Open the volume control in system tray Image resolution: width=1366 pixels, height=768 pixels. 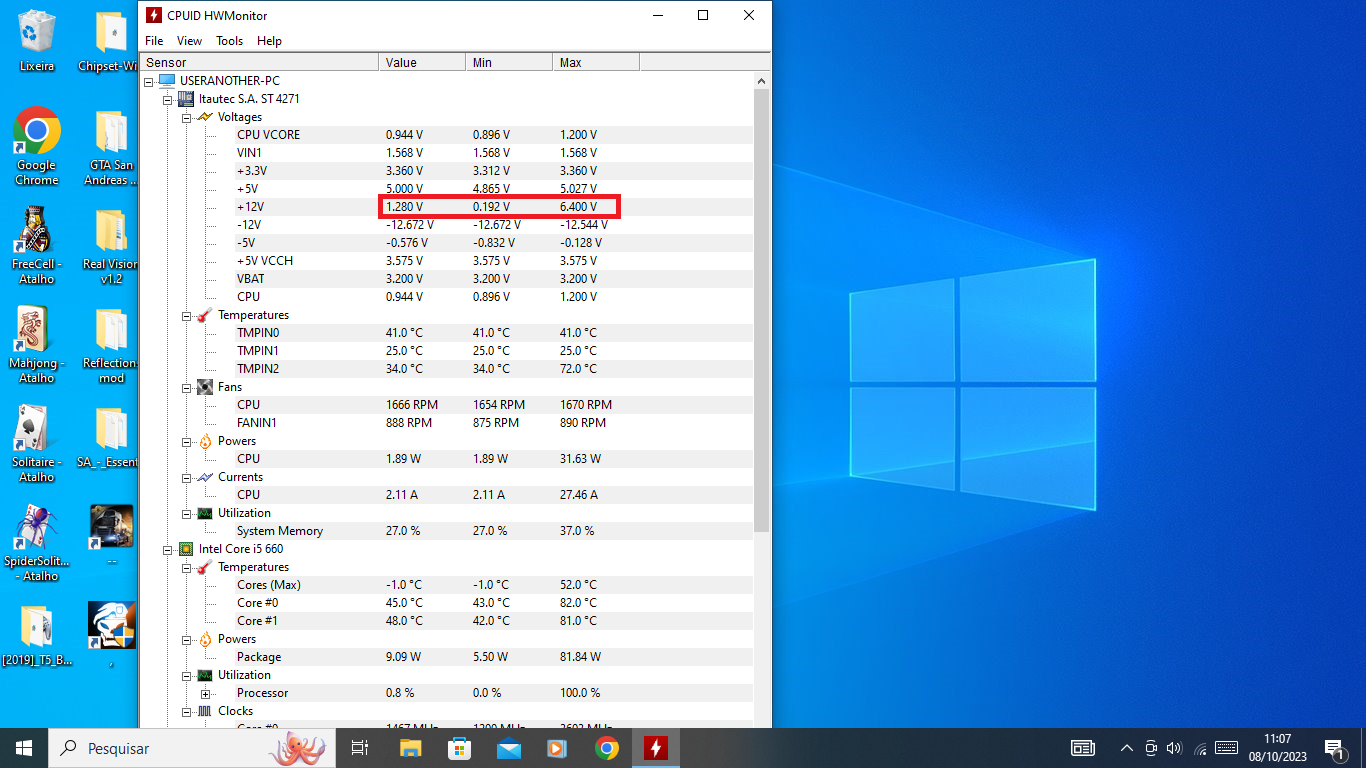click(1174, 748)
